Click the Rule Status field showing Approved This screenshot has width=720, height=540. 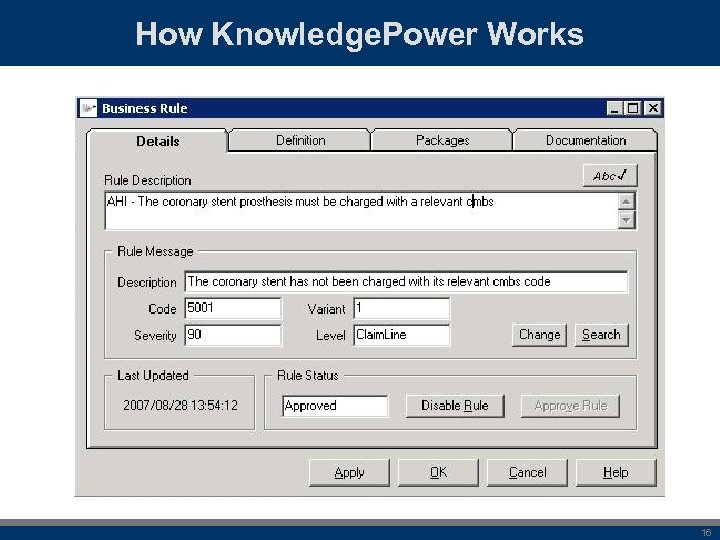point(335,406)
